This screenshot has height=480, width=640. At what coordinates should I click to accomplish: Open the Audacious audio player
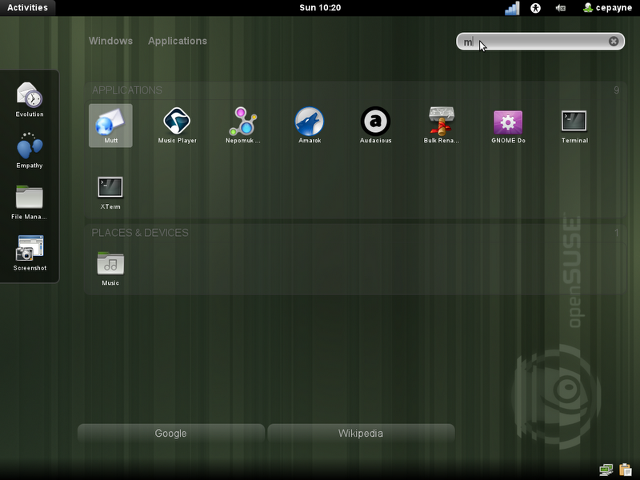[x=375, y=124]
